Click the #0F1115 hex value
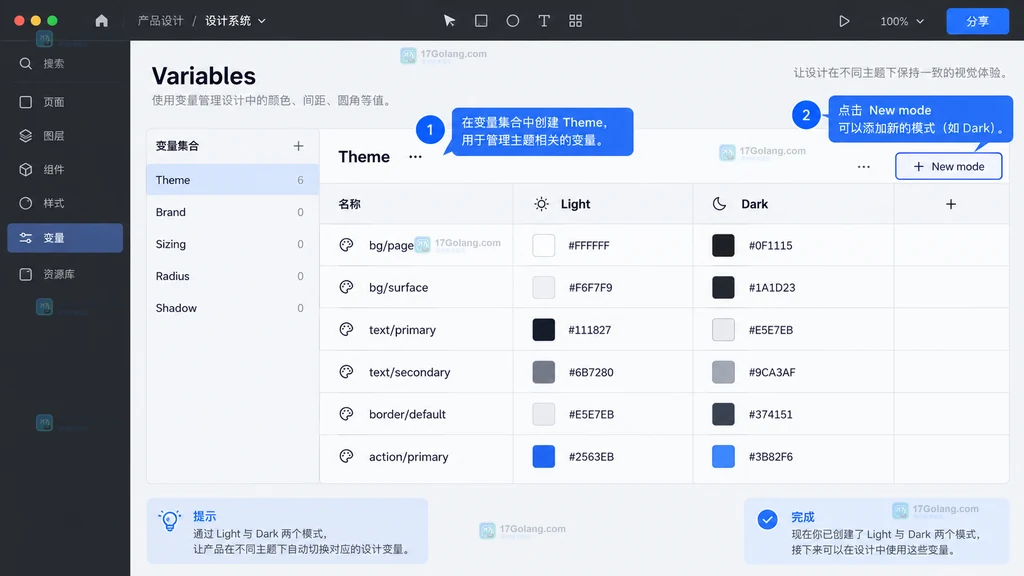 (x=771, y=246)
